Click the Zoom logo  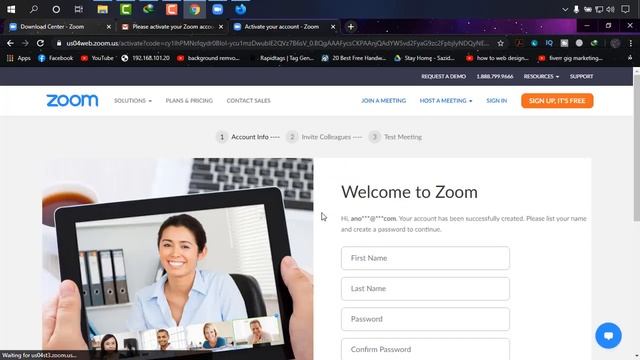tap(72, 100)
